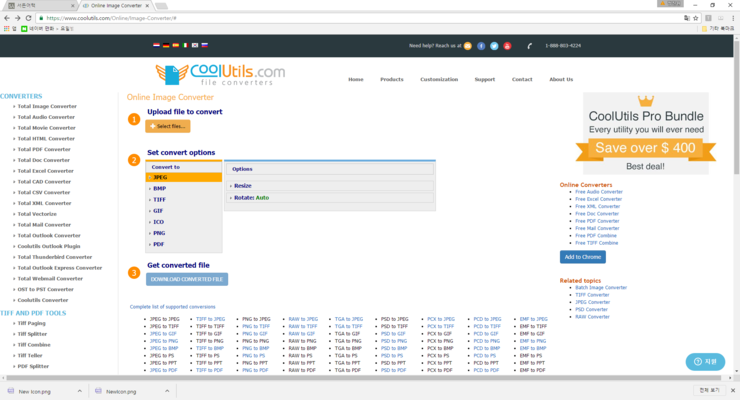This screenshot has width=740, height=400.
Task: Open menu for New Icon.png download
Action: 79,391
